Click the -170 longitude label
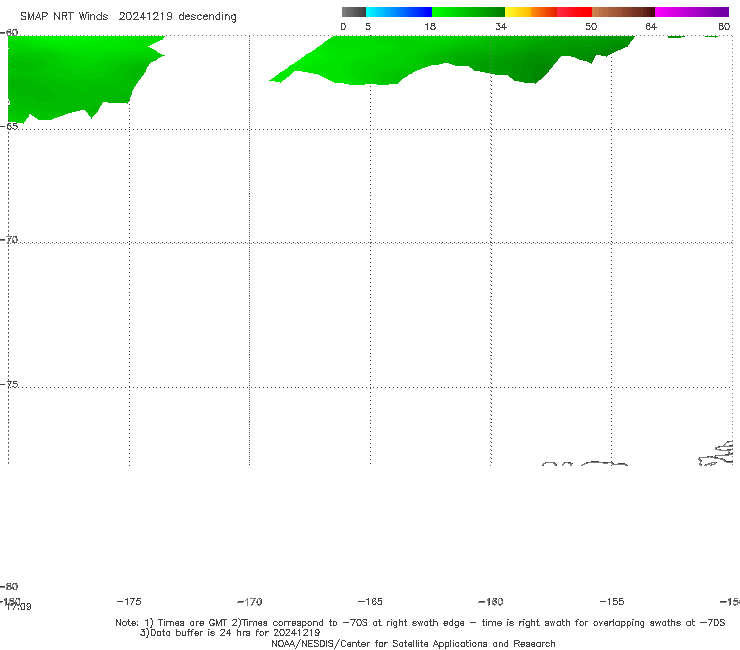 point(250,601)
